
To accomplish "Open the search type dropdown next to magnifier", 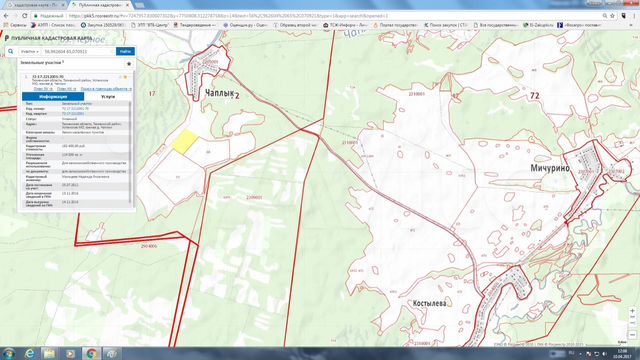I will click(x=30, y=51).
